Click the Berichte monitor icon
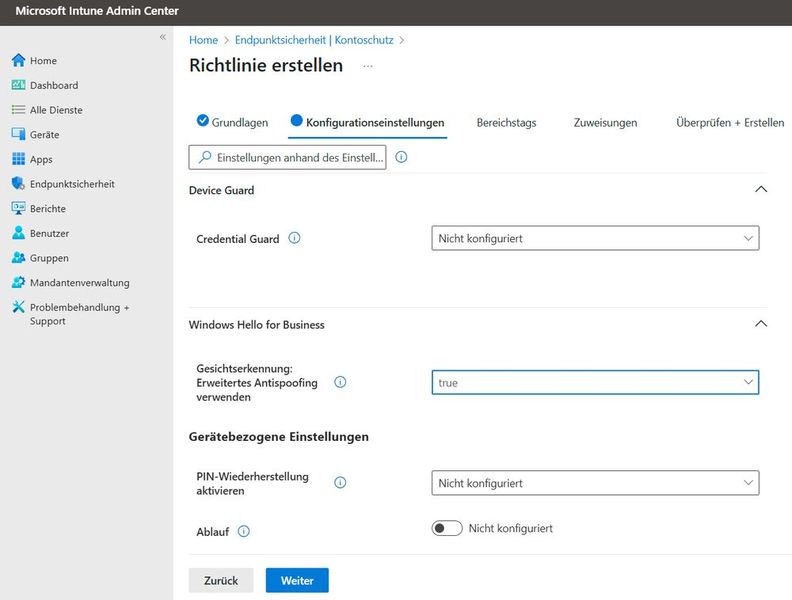 click(18, 208)
